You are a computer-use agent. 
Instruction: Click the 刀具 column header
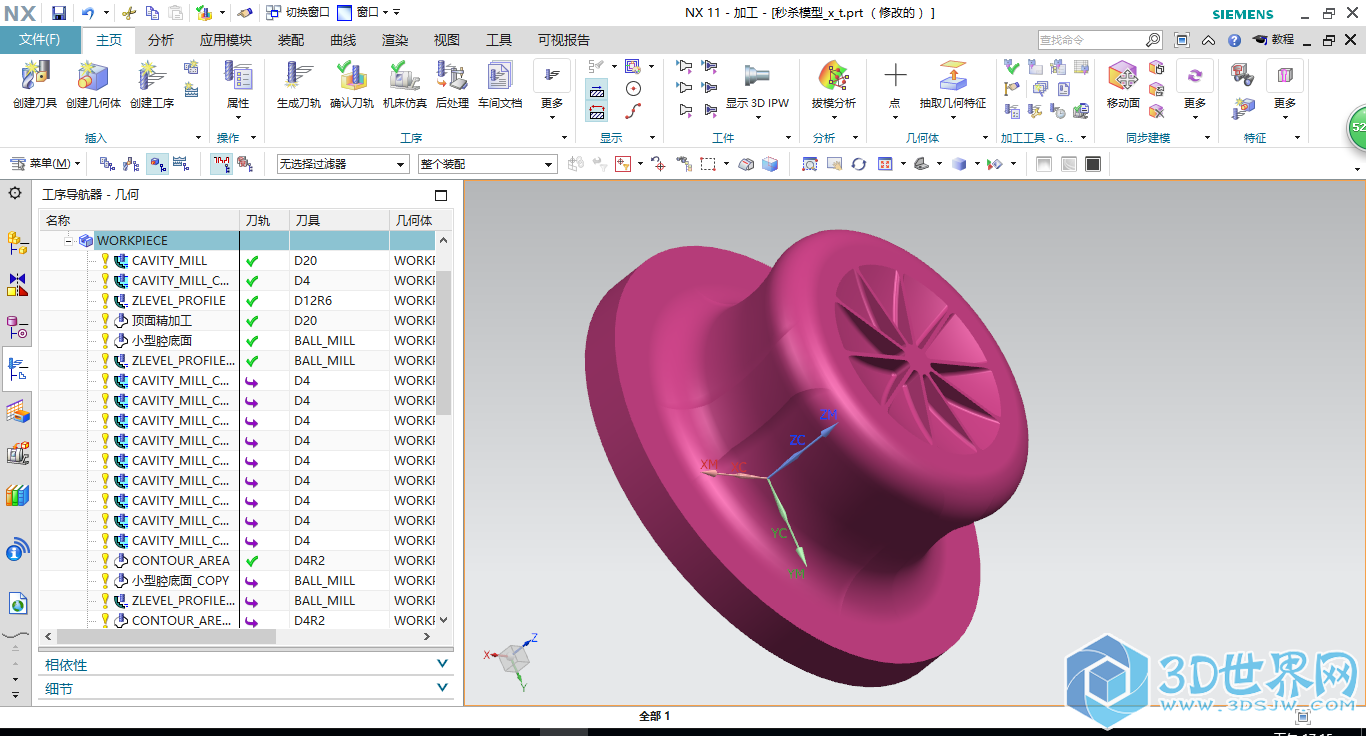click(340, 220)
